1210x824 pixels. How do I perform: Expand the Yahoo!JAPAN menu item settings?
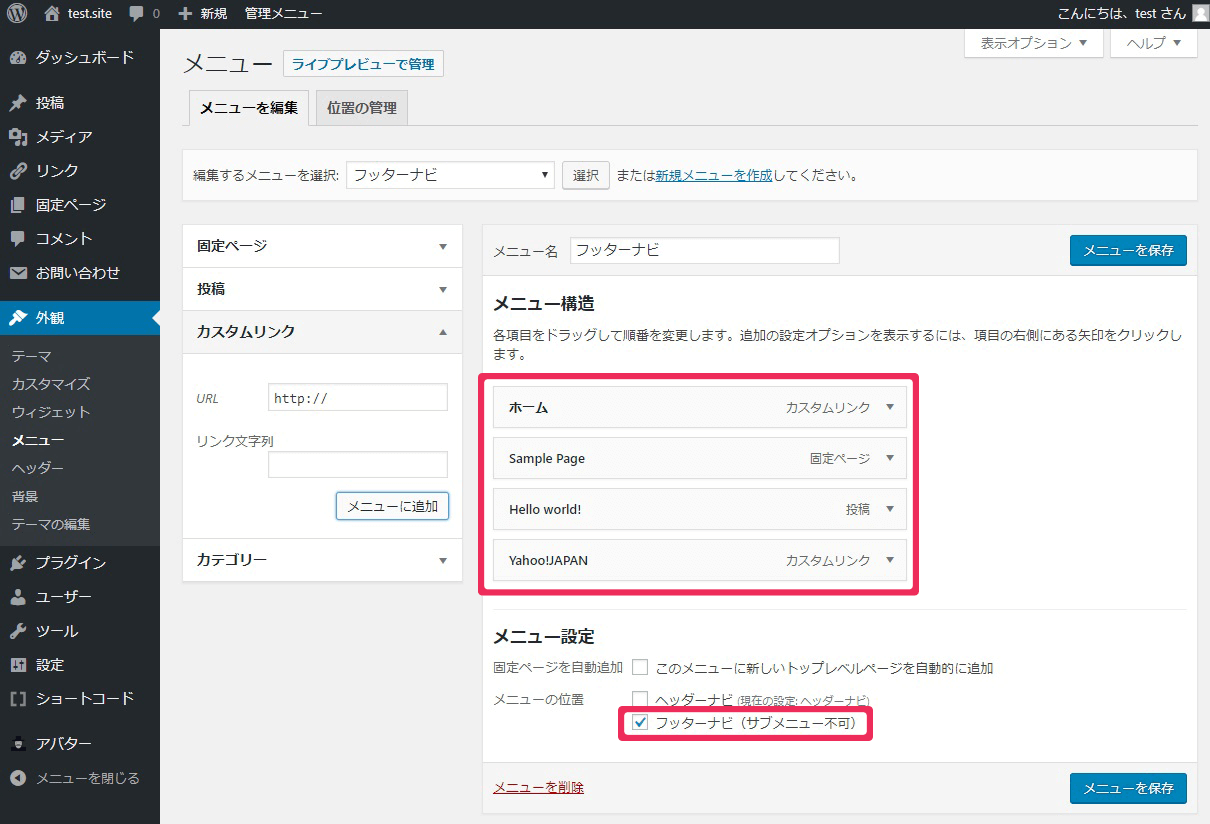pyautogui.click(x=889, y=560)
